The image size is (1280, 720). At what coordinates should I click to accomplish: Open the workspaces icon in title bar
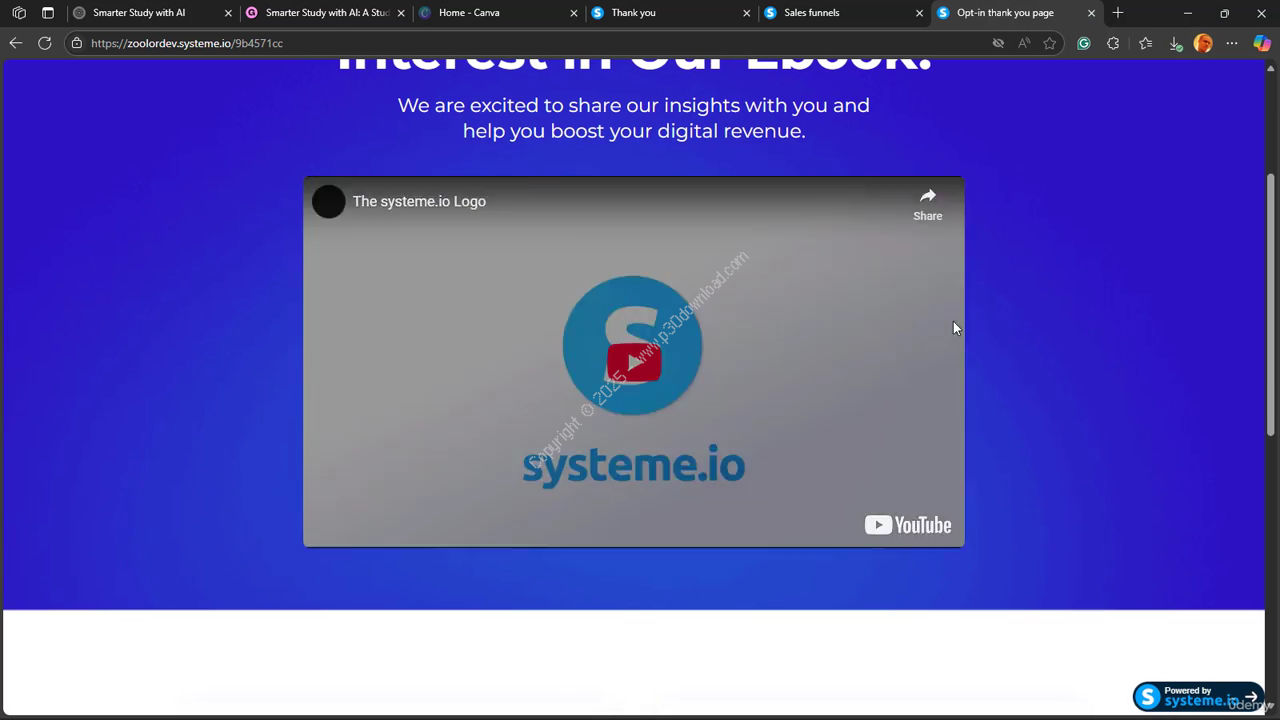coord(19,13)
